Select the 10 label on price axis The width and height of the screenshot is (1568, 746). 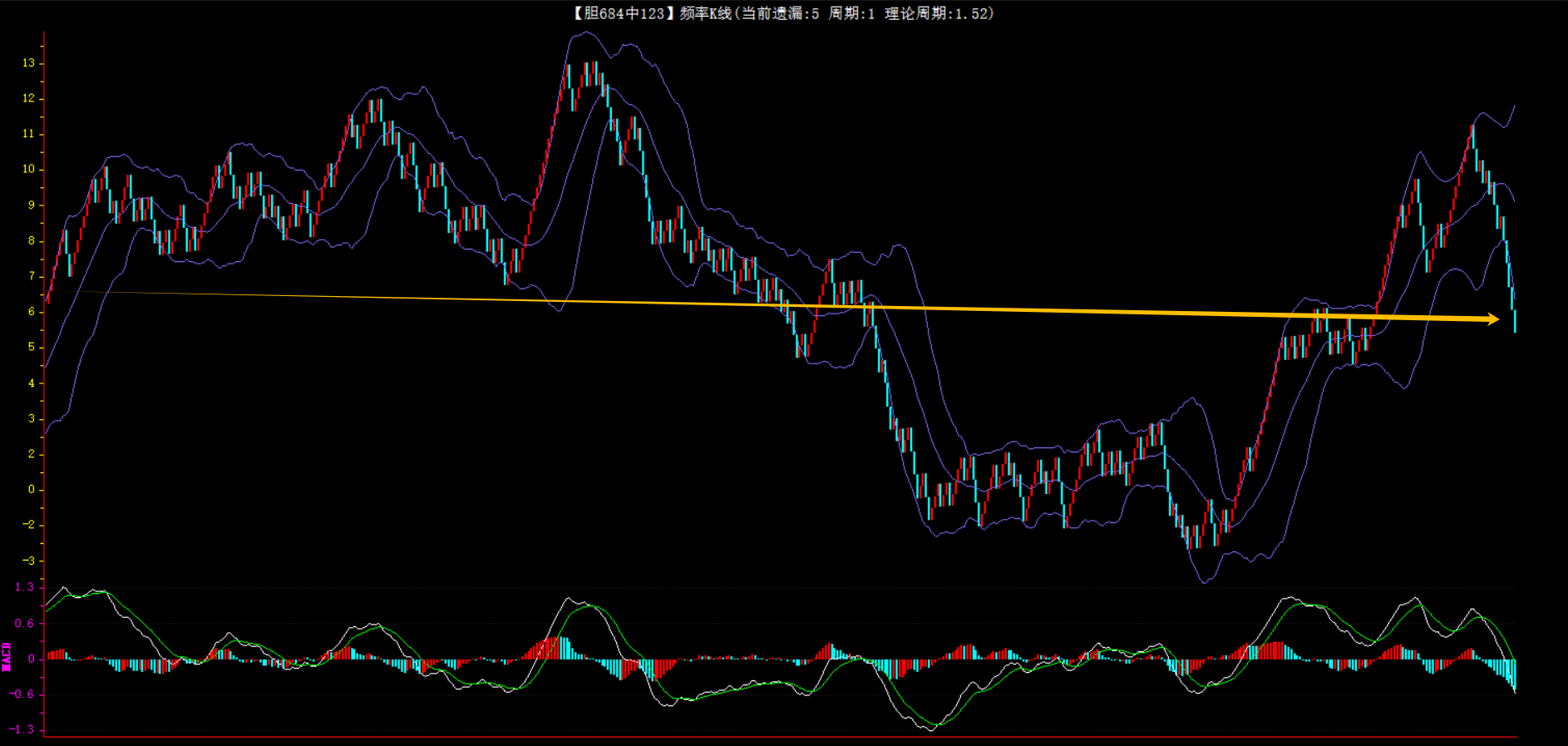[x=29, y=169]
